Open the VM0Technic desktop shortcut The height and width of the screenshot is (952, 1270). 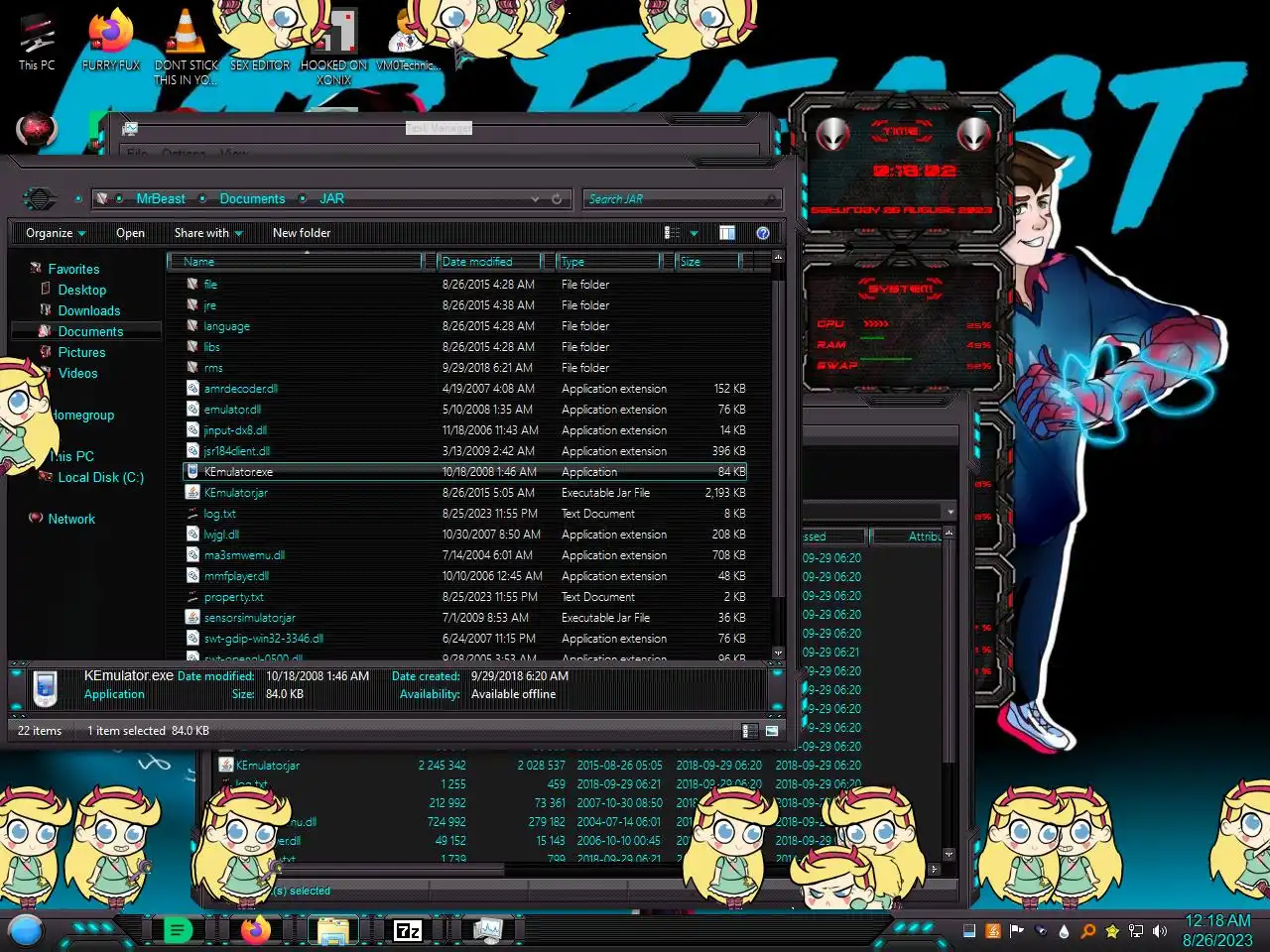pos(406,42)
